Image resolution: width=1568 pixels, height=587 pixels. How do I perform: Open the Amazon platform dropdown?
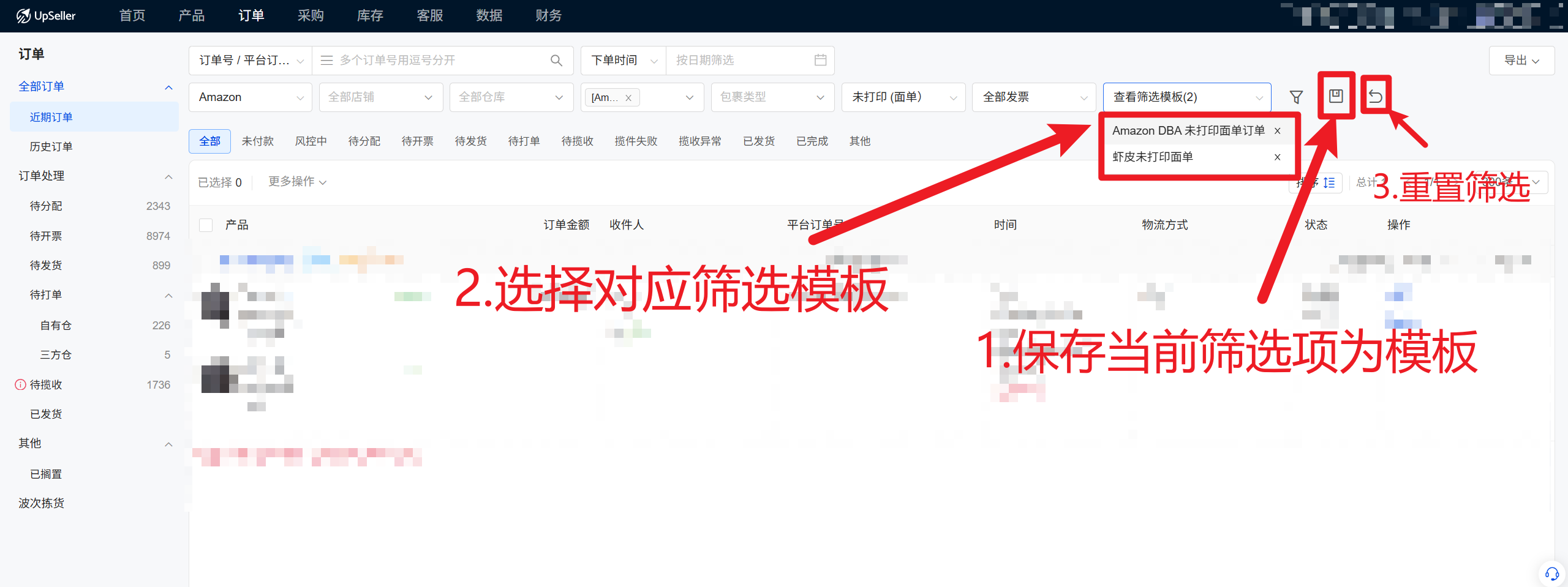click(250, 97)
